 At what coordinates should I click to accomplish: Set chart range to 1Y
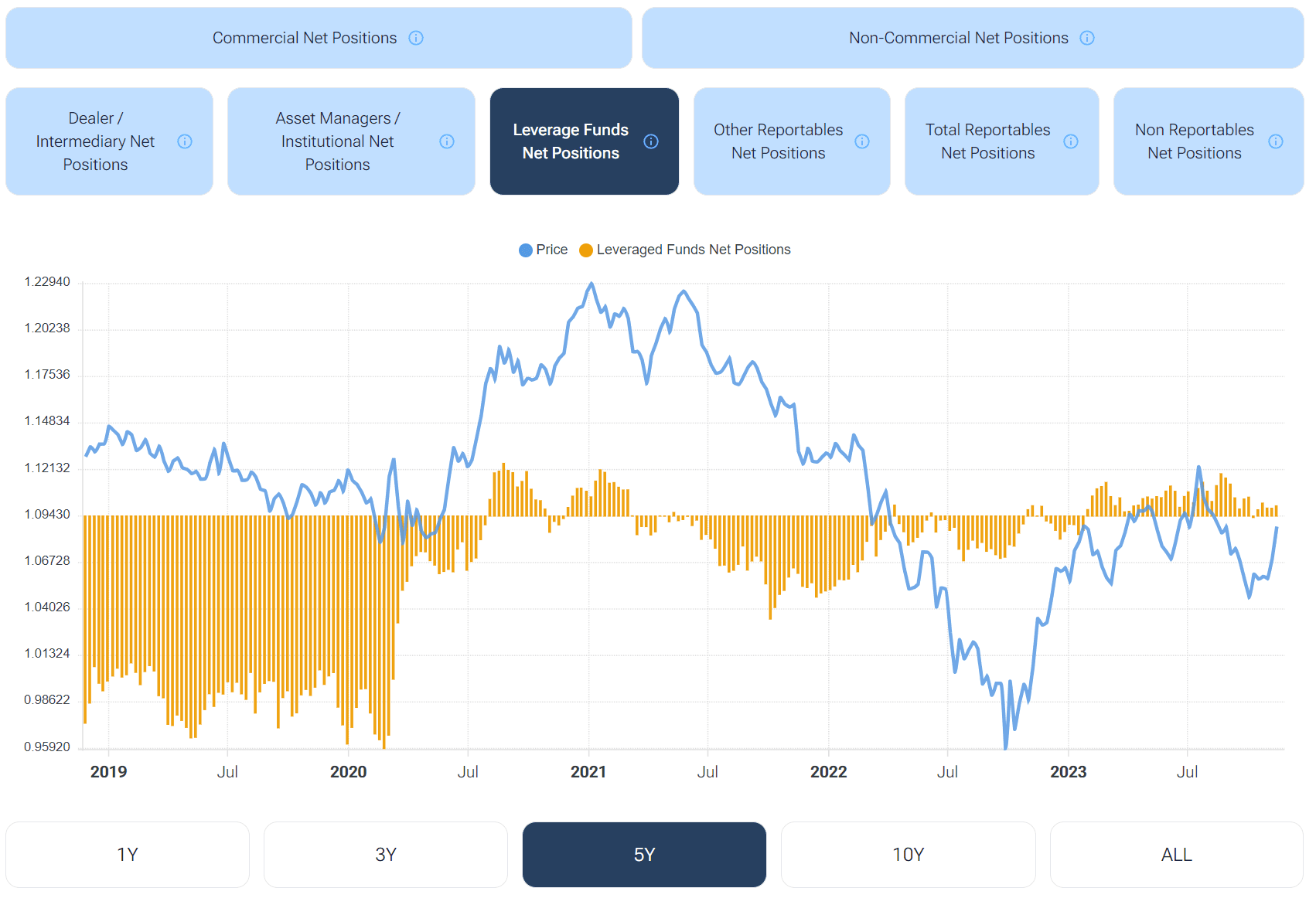pos(128,855)
